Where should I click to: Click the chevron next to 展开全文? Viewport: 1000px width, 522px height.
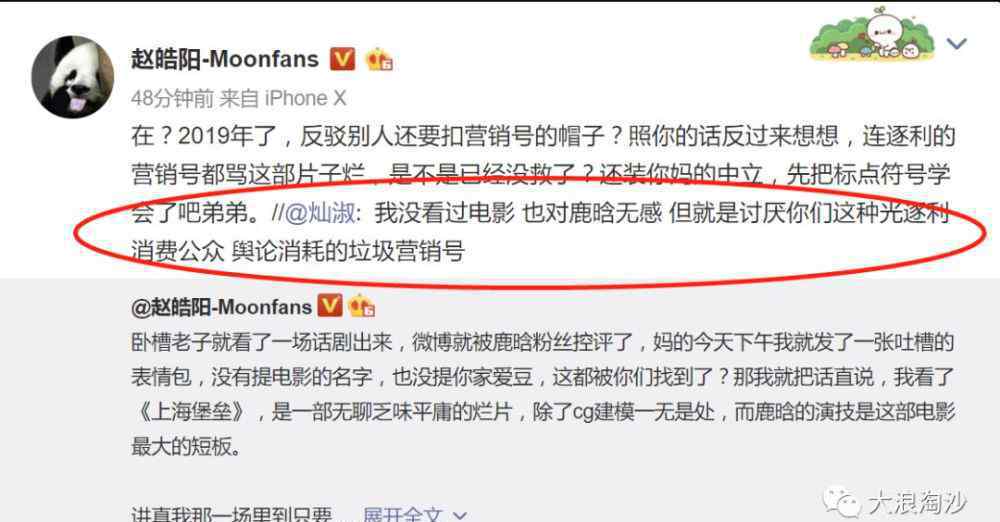click(460, 515)
